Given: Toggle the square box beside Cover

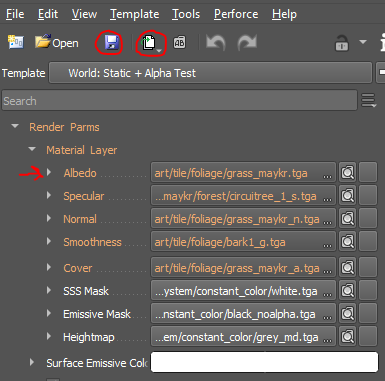Looking at the screenshot, I should [x=368, y=267].
